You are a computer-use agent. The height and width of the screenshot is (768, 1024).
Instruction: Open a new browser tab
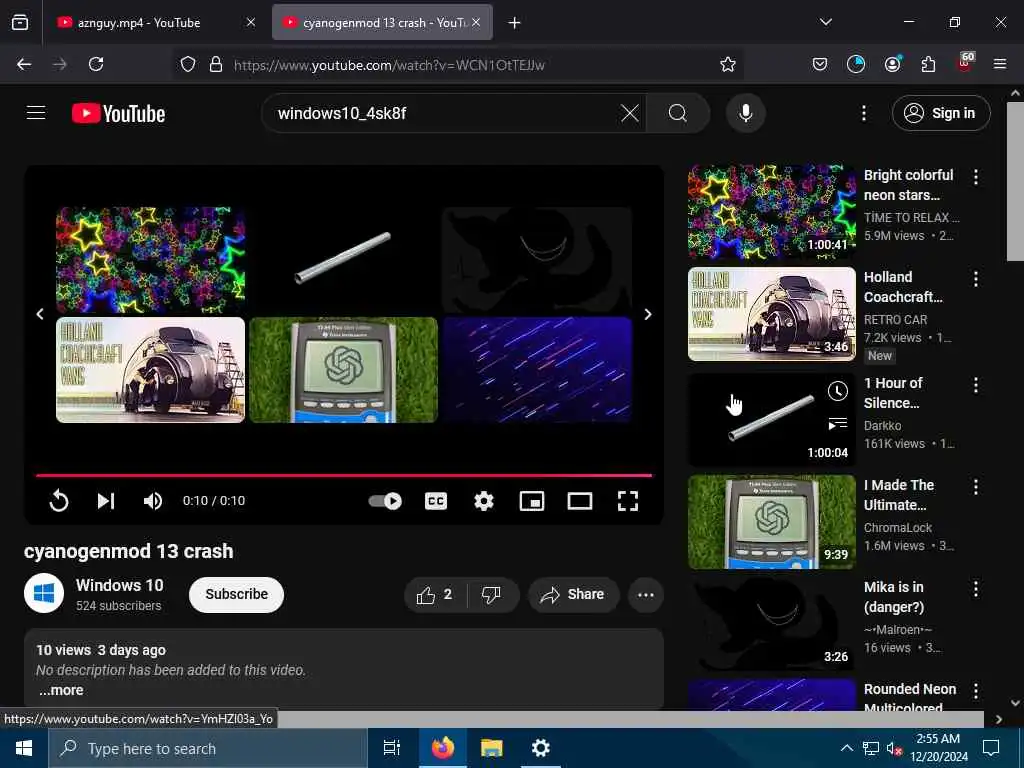click(515, 23)
